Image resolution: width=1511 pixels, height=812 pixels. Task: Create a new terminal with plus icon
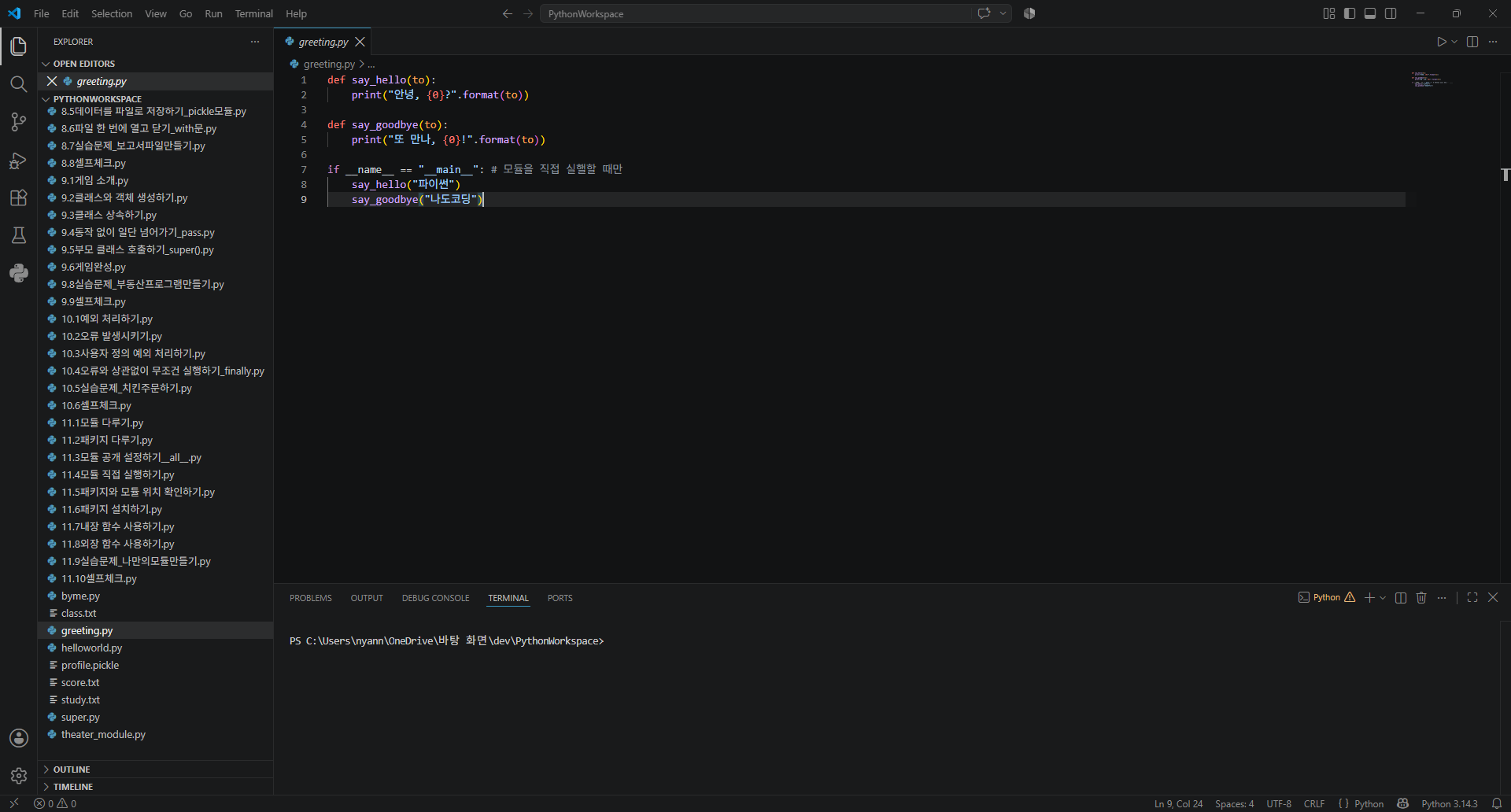1369,598
